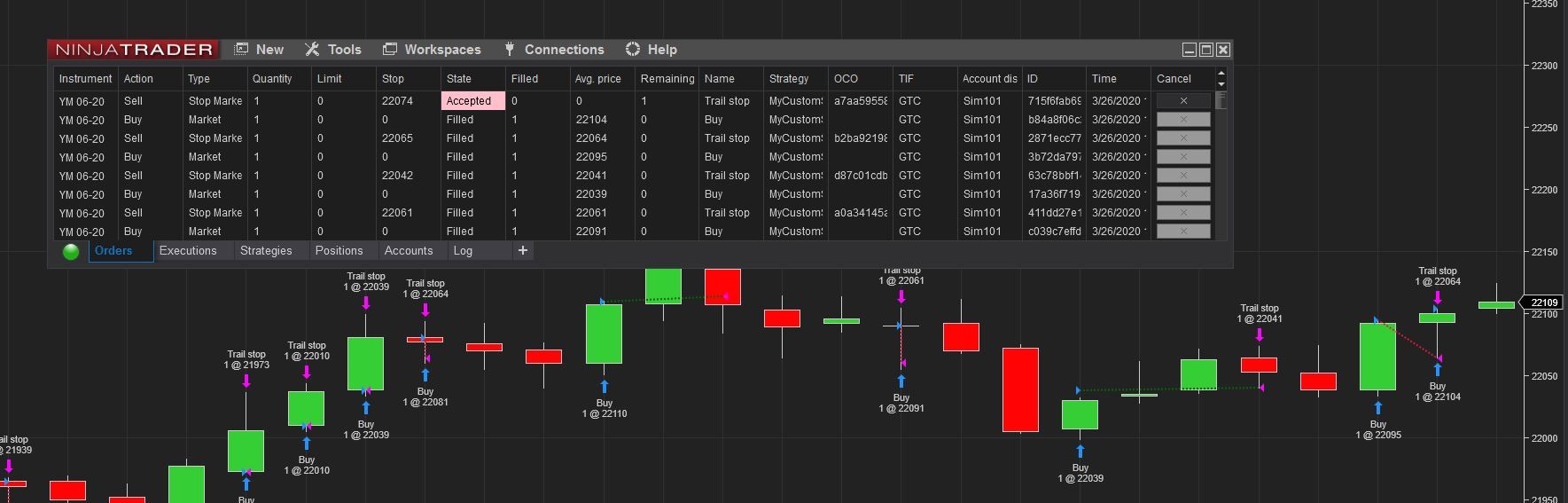
Task: Click the NinjaTrader logo
Action: click(x=134, y=50)
